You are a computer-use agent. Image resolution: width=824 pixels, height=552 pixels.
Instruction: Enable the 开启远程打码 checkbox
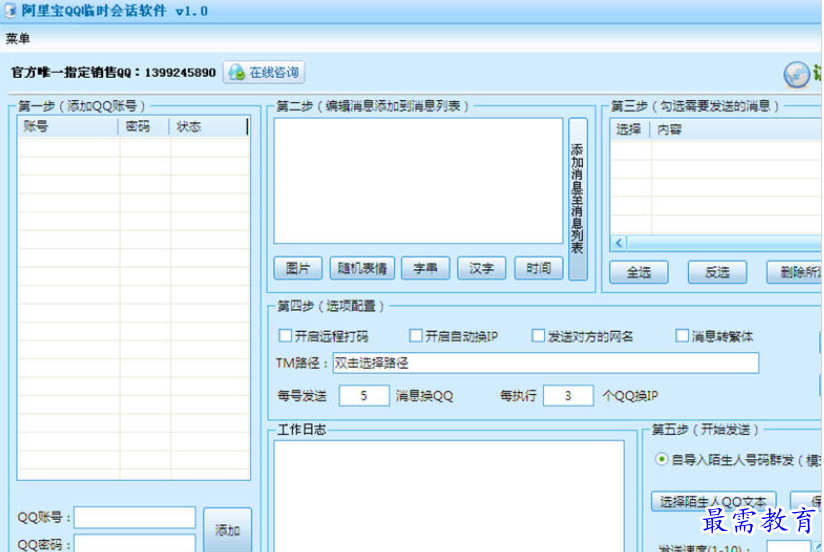pyautogui.click(x=285, y=335)
